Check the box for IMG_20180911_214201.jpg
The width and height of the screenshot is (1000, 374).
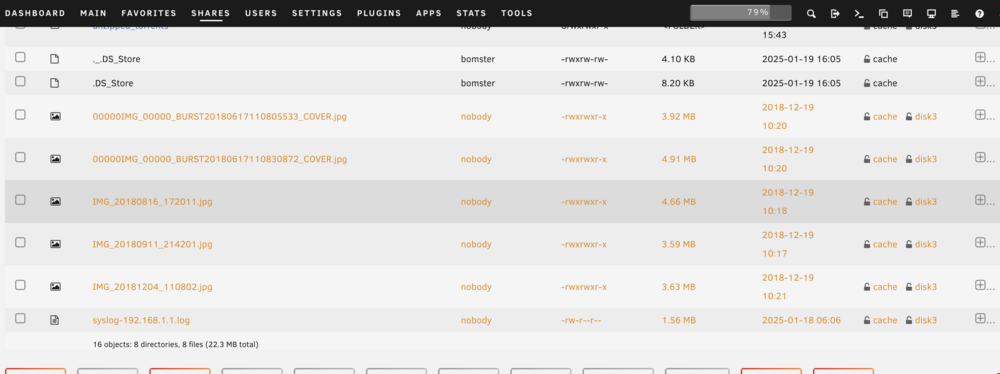pos(20,243)
